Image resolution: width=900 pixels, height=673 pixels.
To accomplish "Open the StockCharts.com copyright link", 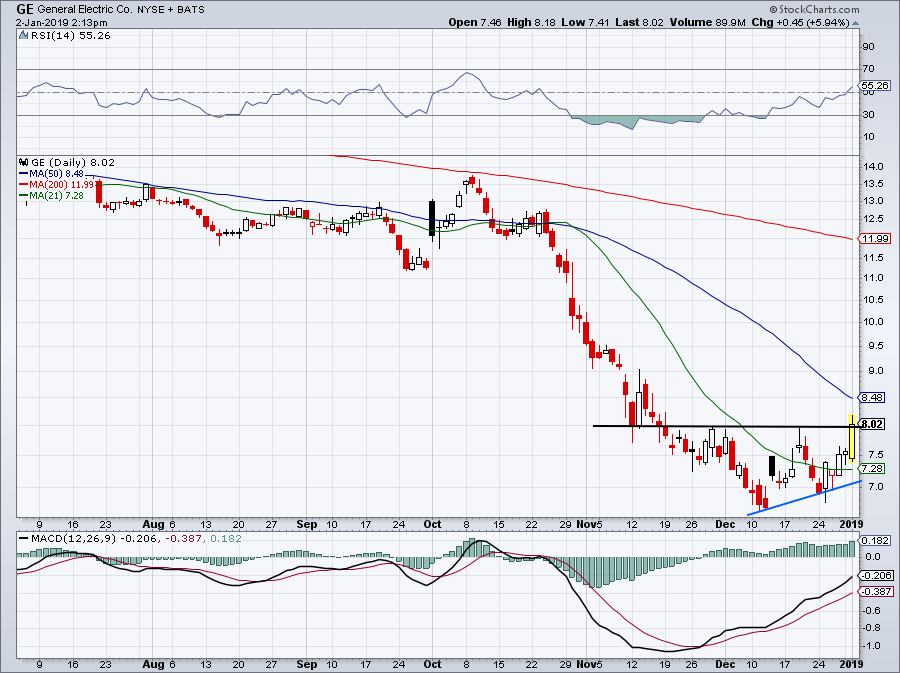I will [813, 9].
